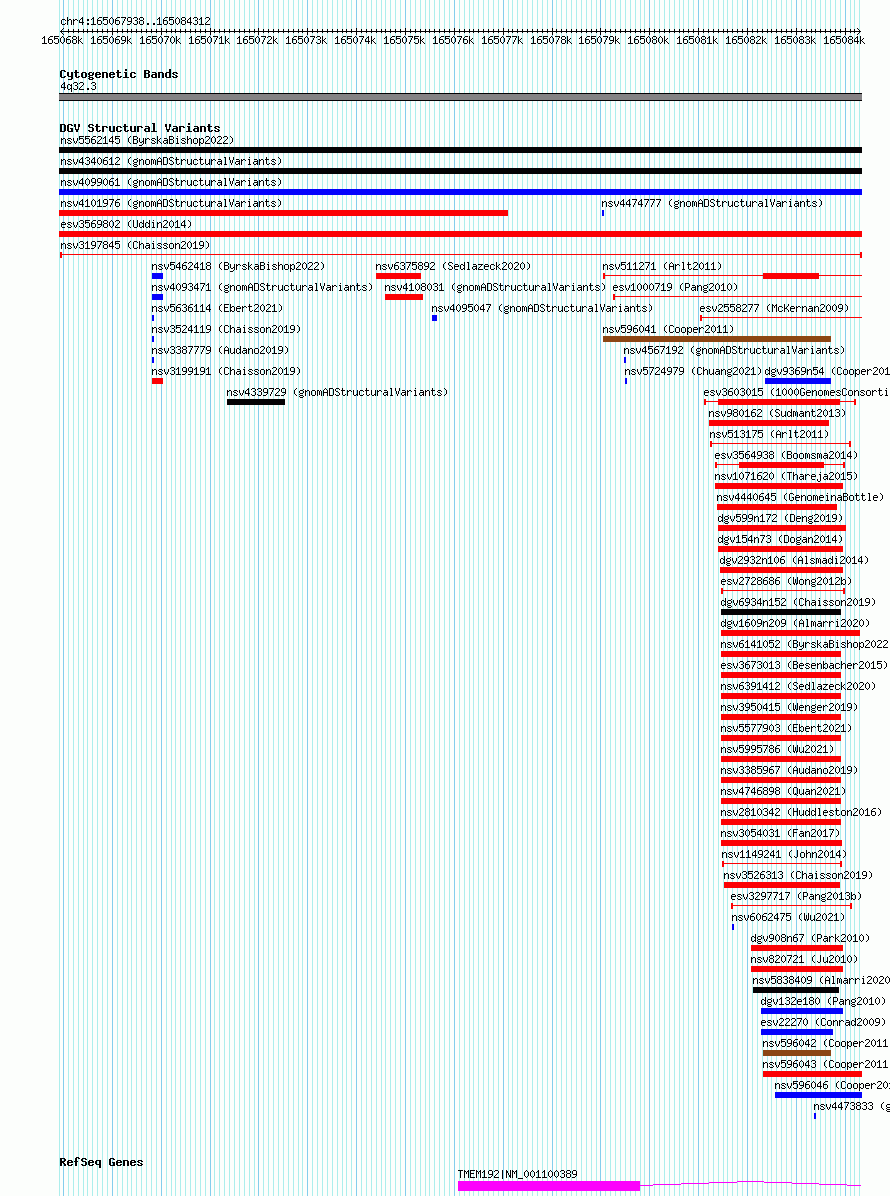Select nsv3524119 (Chaisson2019) label
The height and width of the screenshot is (1196, 890).
click(227, 330)
